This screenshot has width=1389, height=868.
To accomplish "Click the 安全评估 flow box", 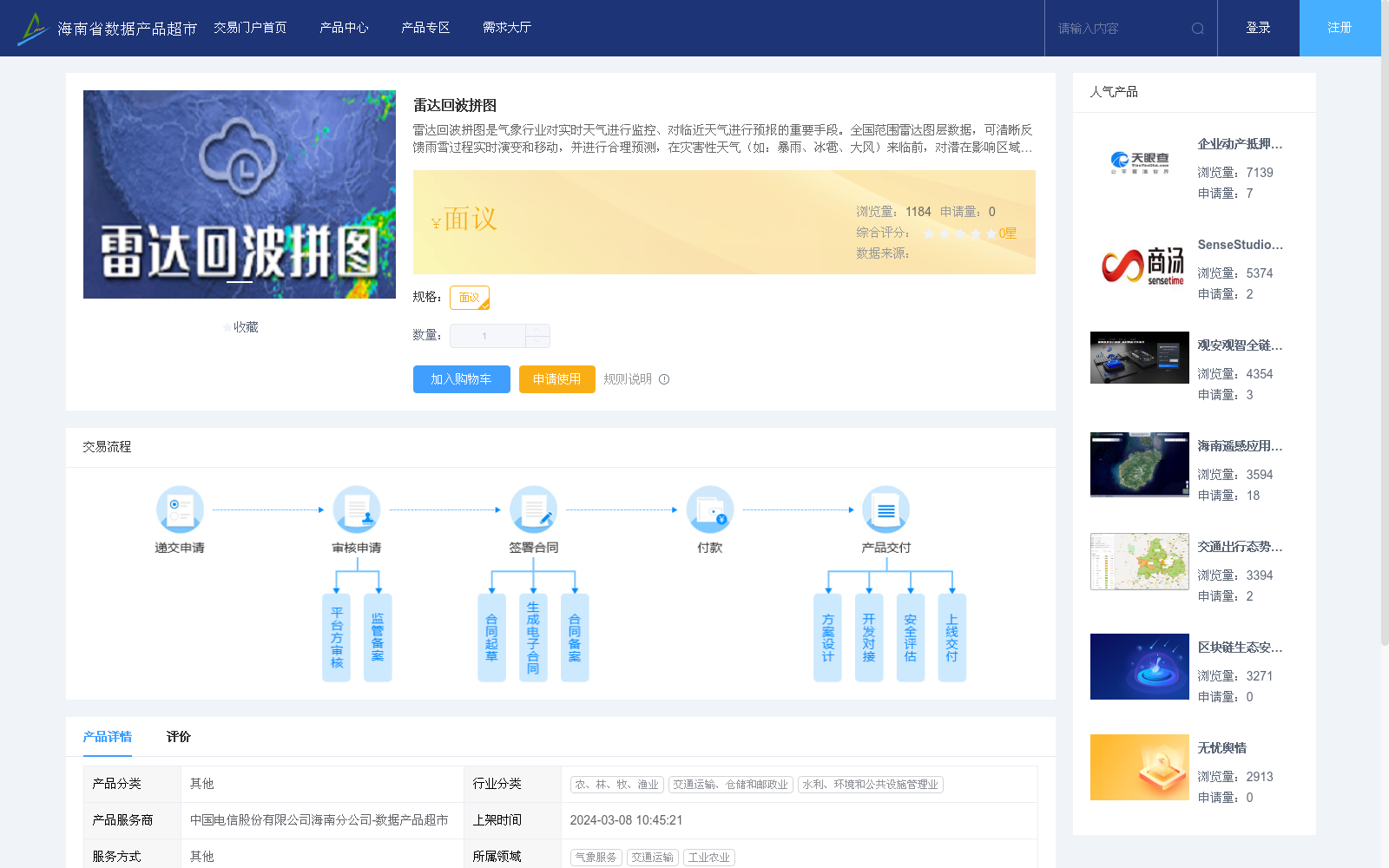I will coord(911,638).
